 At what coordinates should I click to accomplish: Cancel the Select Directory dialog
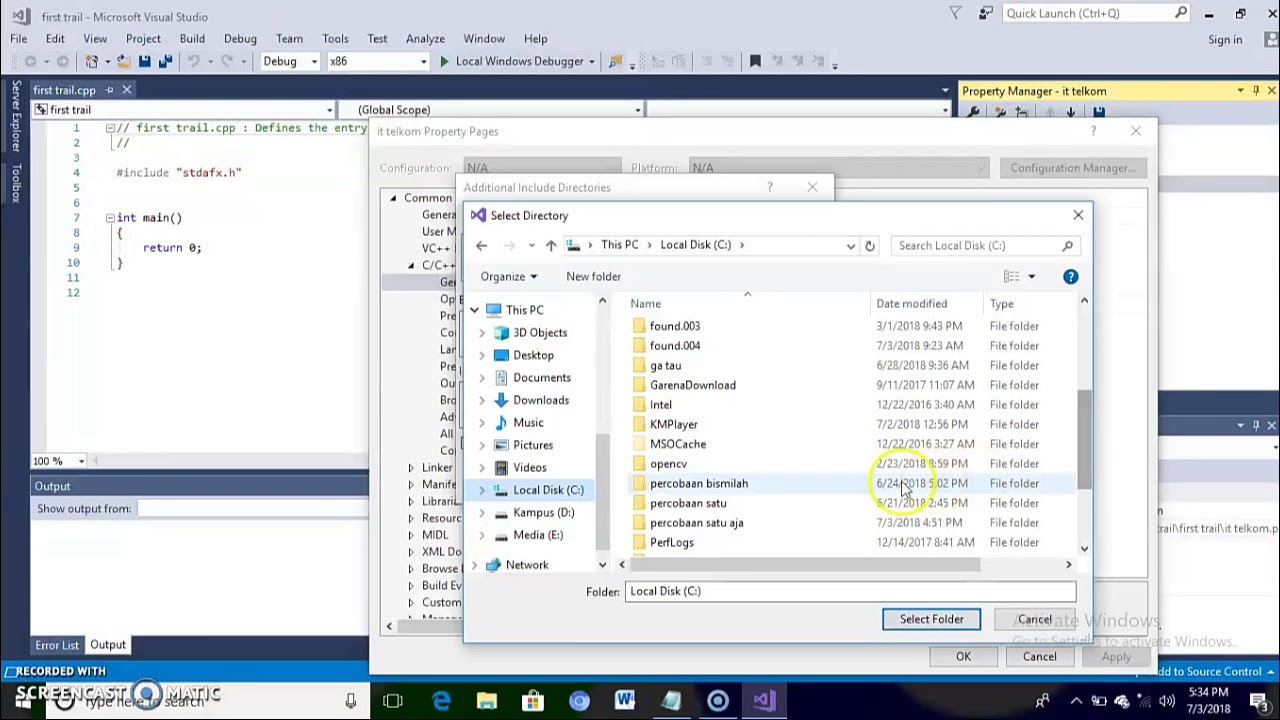pos(1035,619)
